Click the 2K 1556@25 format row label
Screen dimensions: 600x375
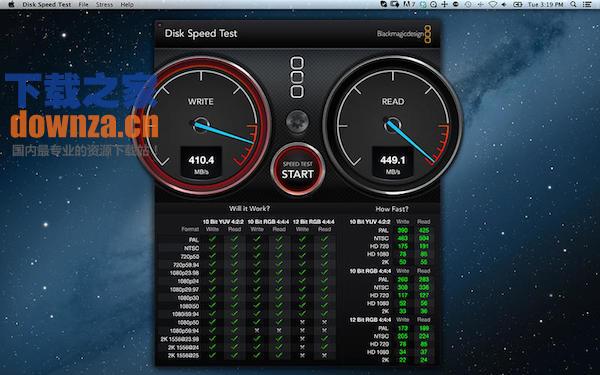point(183,355)
